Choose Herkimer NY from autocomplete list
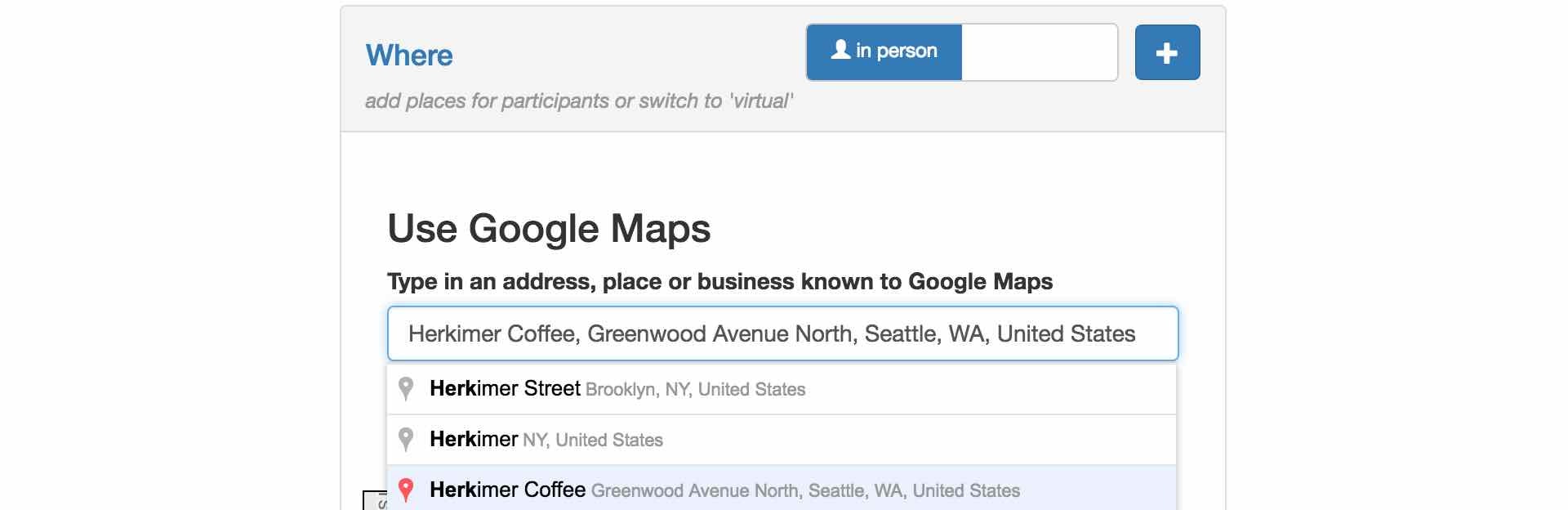Viewport: 1568px width, 510px height. (x=782, y=440)
